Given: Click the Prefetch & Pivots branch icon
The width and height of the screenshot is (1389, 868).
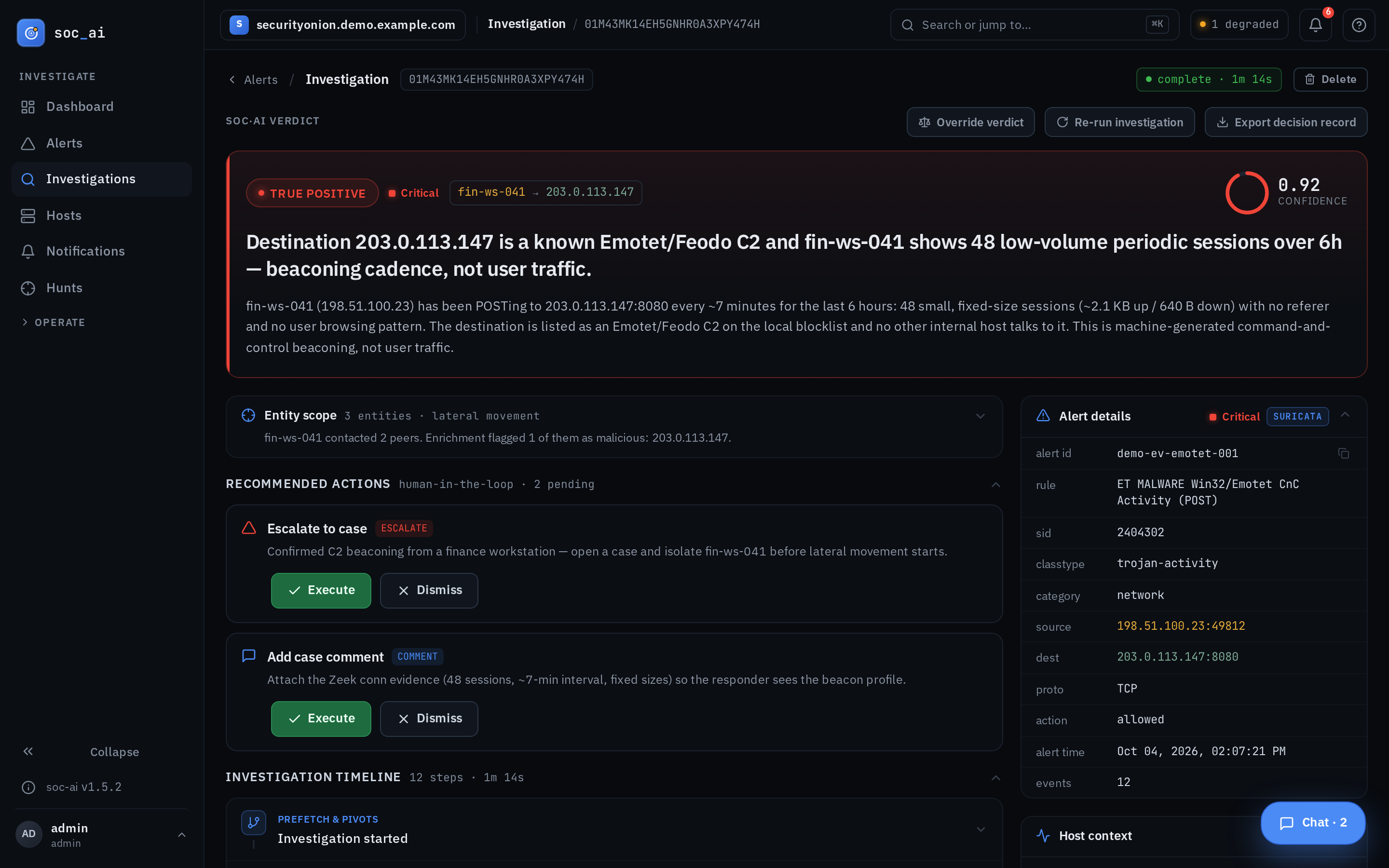Looking at the screenshot, I should (x=253, y=823).
